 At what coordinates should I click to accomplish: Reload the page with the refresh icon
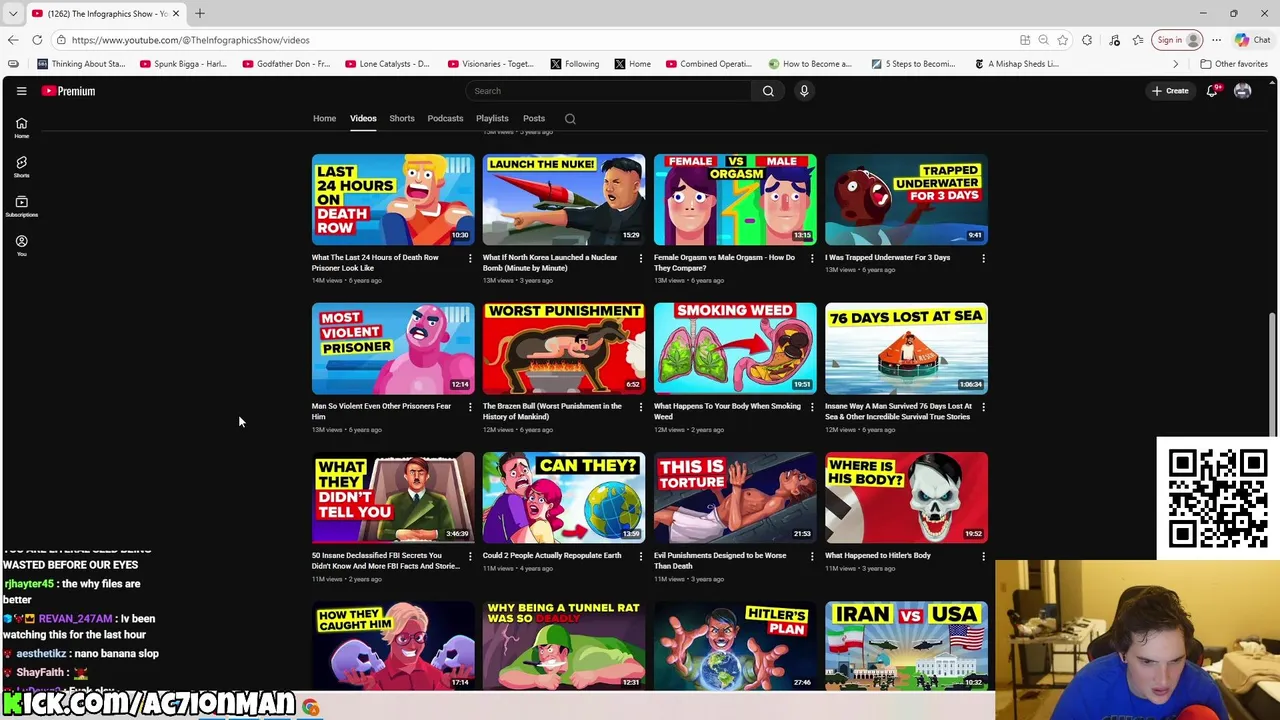(37, 40)
